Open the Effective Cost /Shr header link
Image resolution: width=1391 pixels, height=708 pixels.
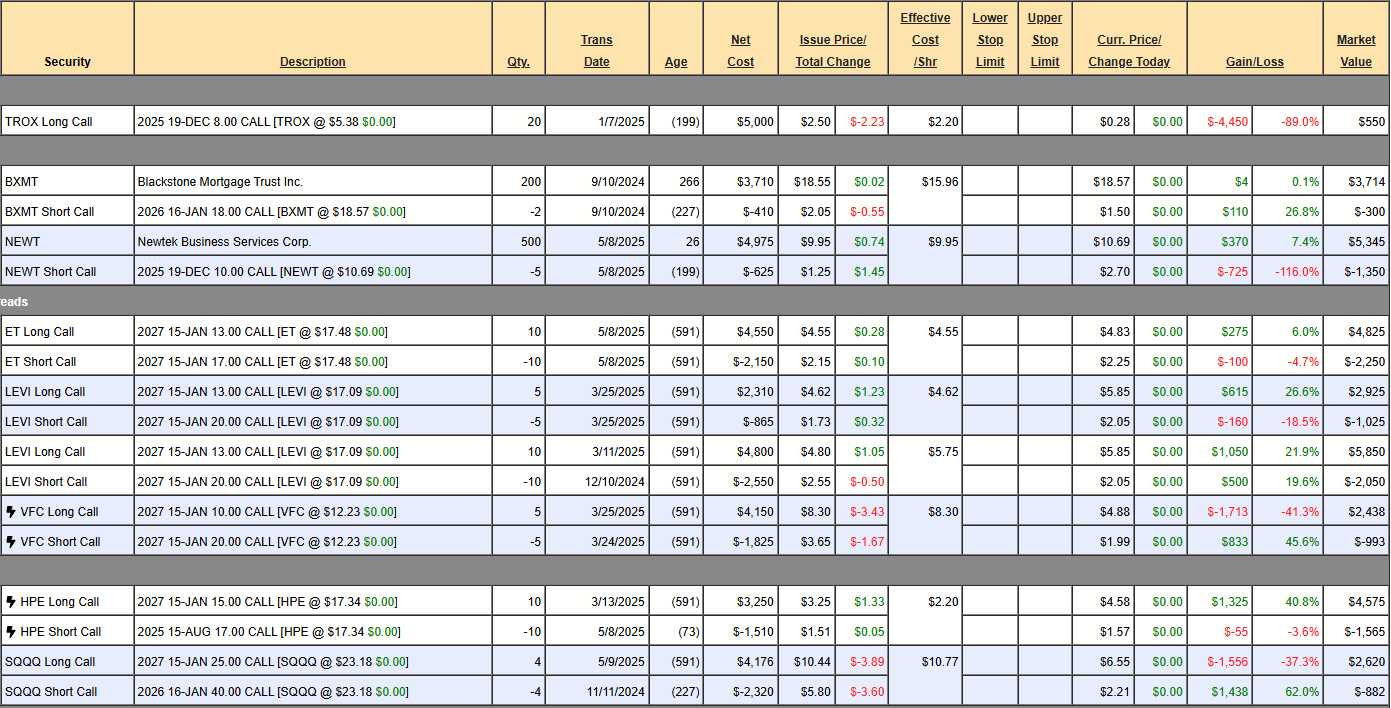[925, 40]
